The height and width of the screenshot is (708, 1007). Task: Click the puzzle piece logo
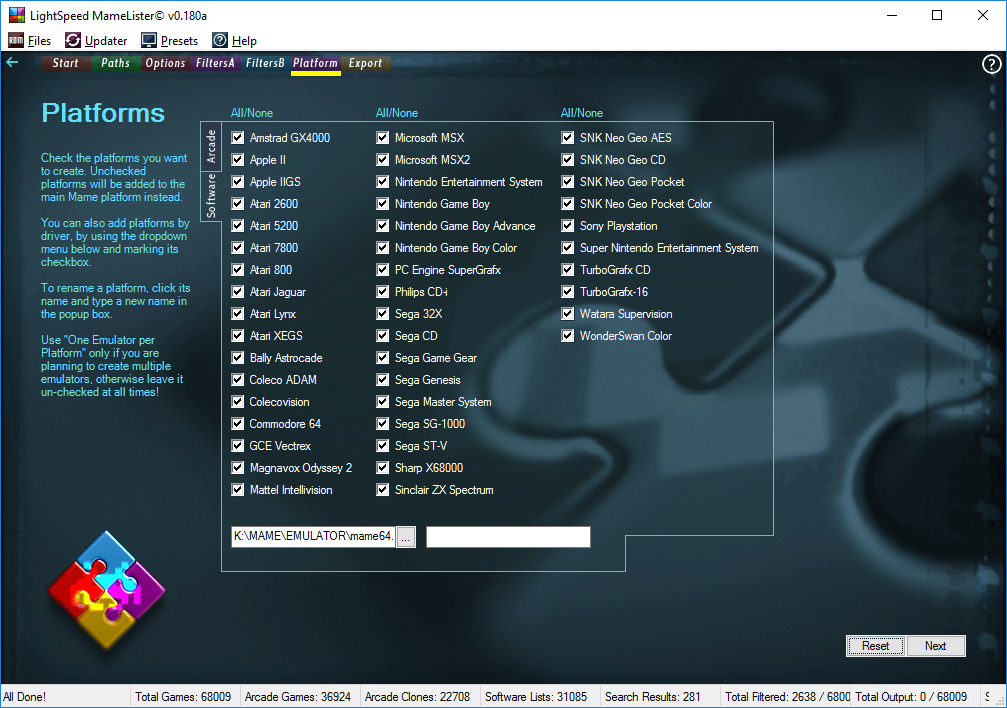(107, 589)
